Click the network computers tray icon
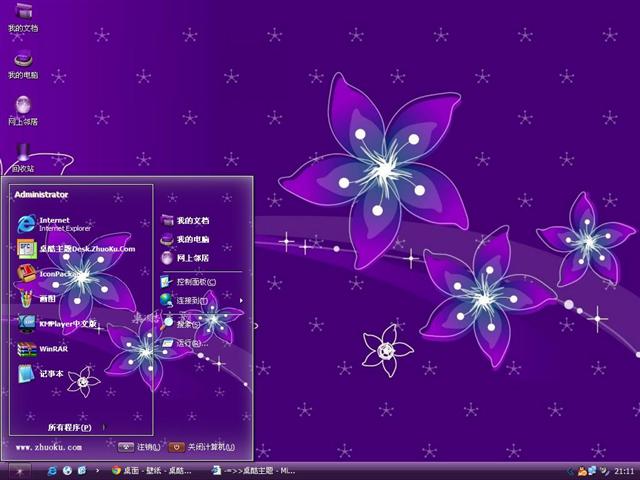Viewport: 640px width, 480px height. coord(592,471)
